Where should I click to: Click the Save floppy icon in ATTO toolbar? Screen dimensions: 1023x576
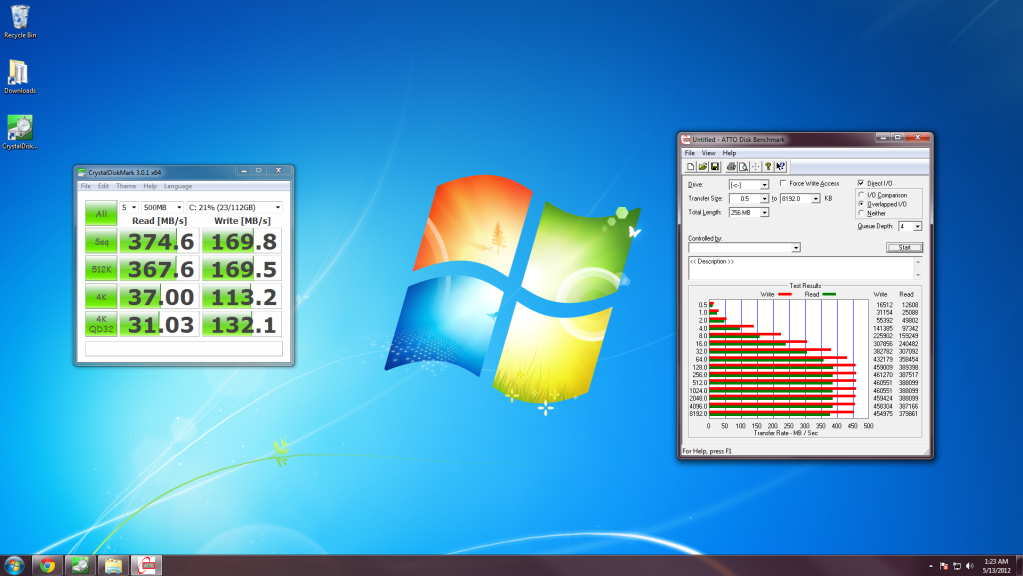click(715, 167)
